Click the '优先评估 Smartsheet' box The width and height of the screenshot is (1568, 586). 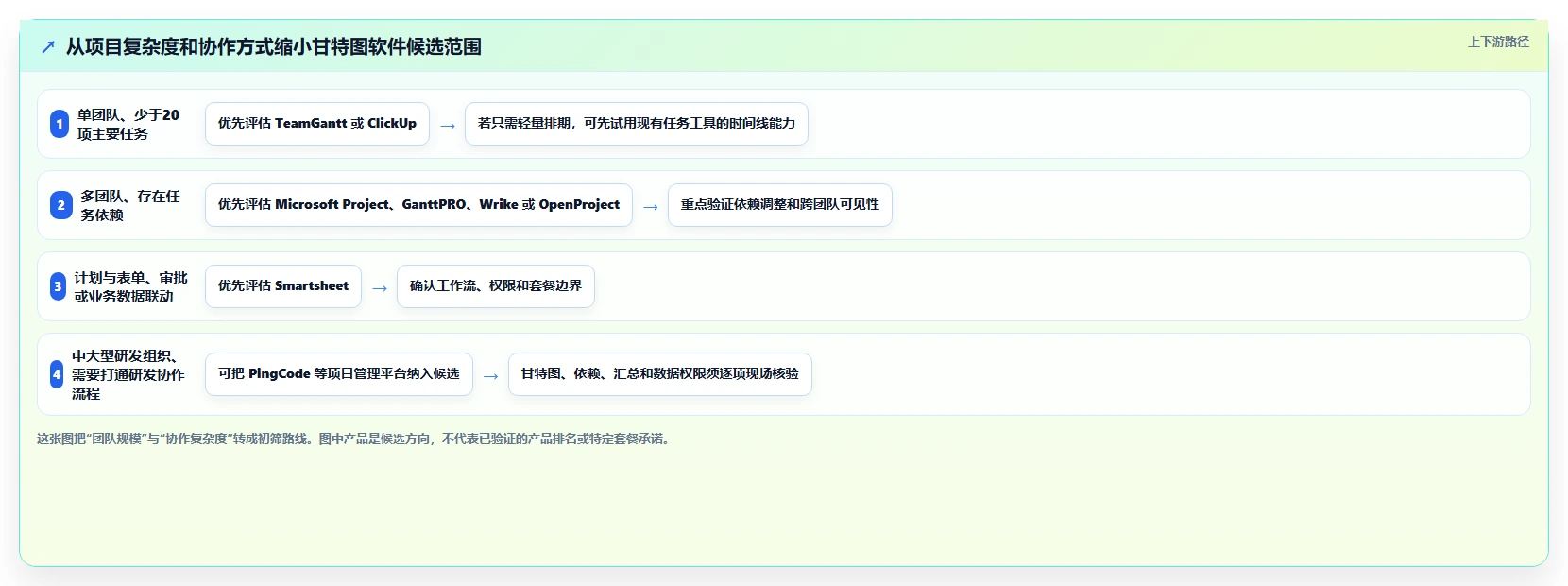pyautogui.click(x=283, y=286)
